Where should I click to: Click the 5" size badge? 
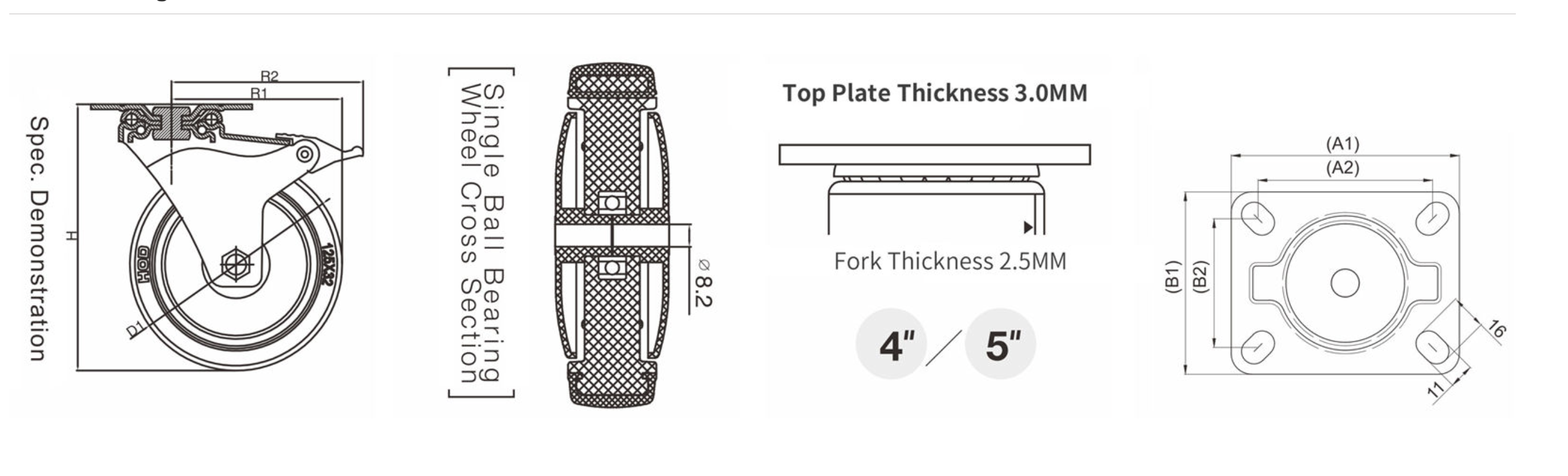(1000, 345)
